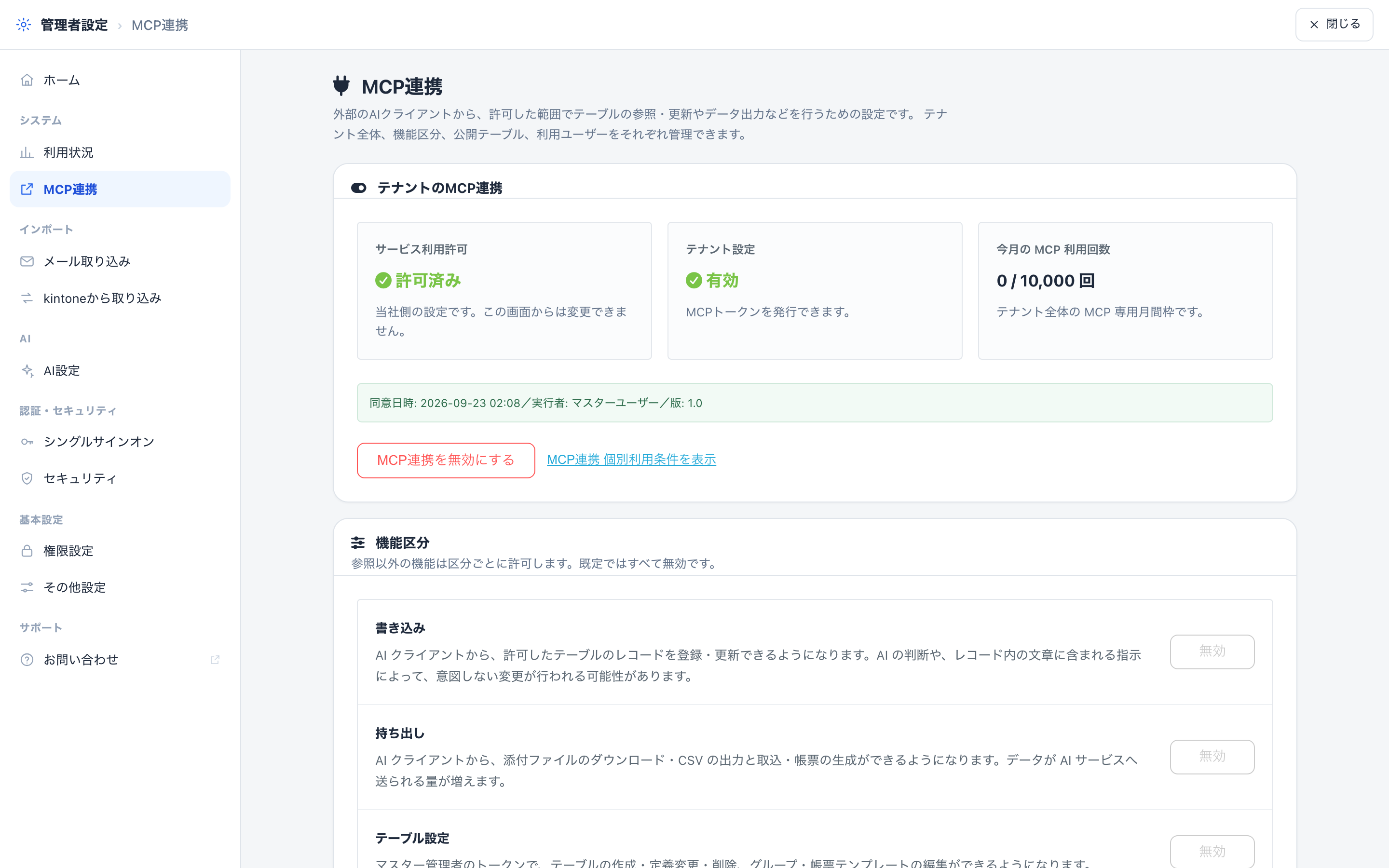Toggle the 持ち出し 無効 switch
This screenshot has height=868, width=1389.
[1212, 757]
